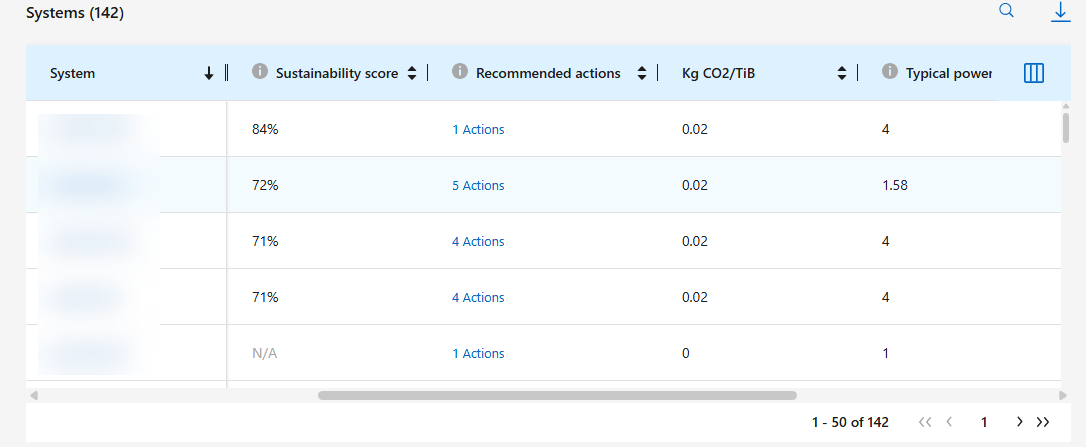Screen dimensions: 1086x447
Task: Click the vertical scrollbar thumb
Action: tap(1066, 128)
